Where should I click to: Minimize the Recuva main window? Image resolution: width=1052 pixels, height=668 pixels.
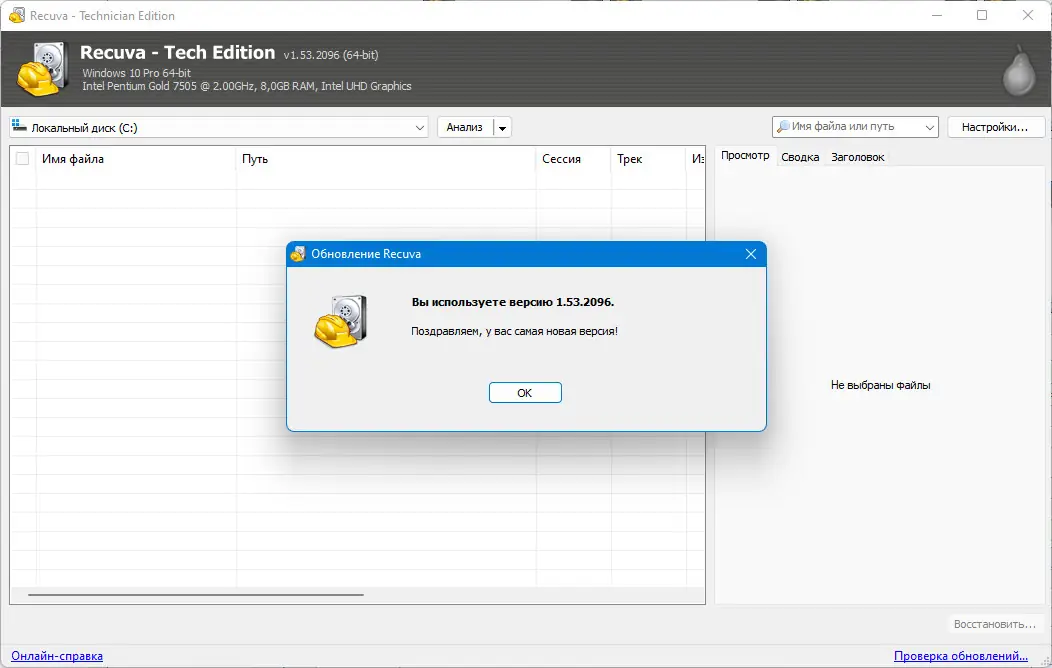tap(937, 15)
